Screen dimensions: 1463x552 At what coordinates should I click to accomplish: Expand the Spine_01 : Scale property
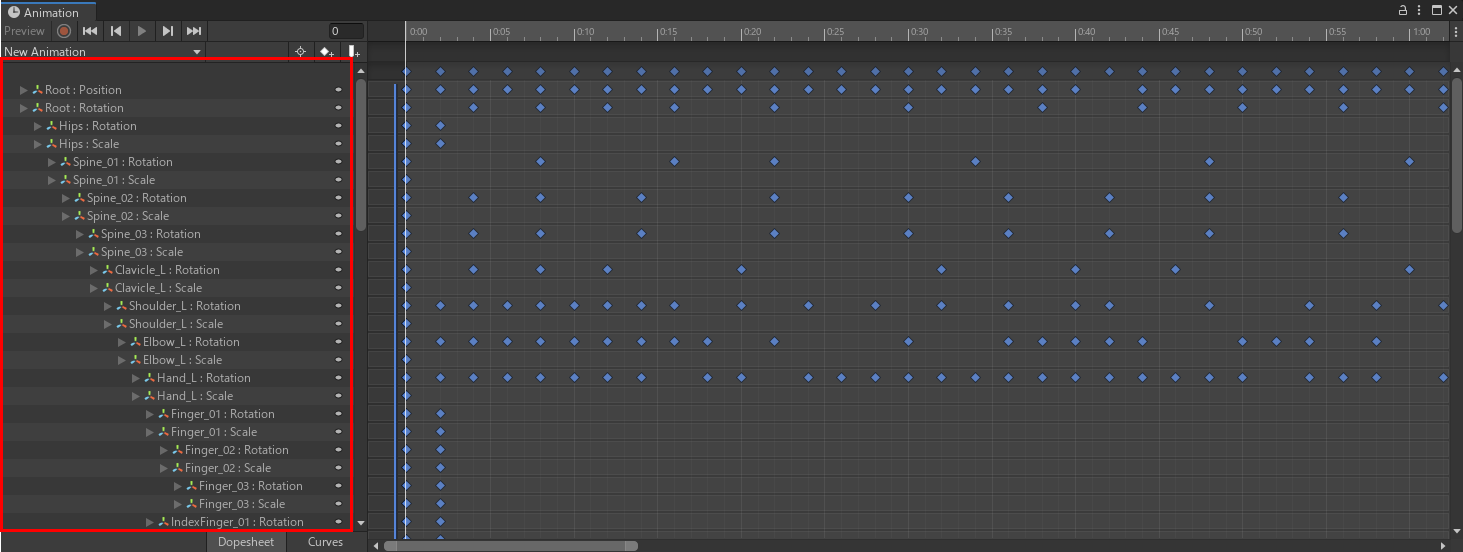(x=52, y=180)
